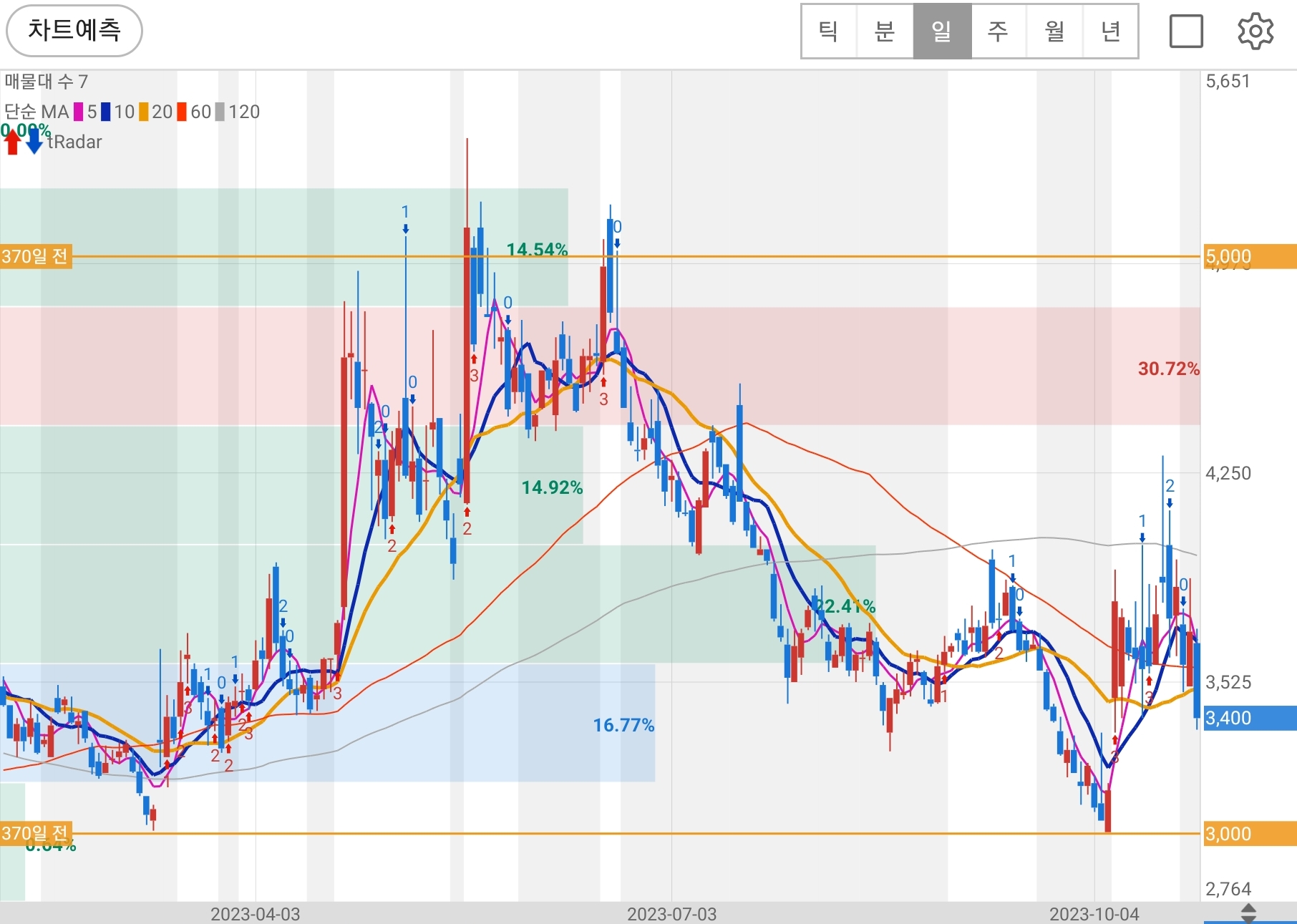This screenshot has width=1297, height=924.
Task: Click the 30.72% volume profile label
Action: (1169, 369)
